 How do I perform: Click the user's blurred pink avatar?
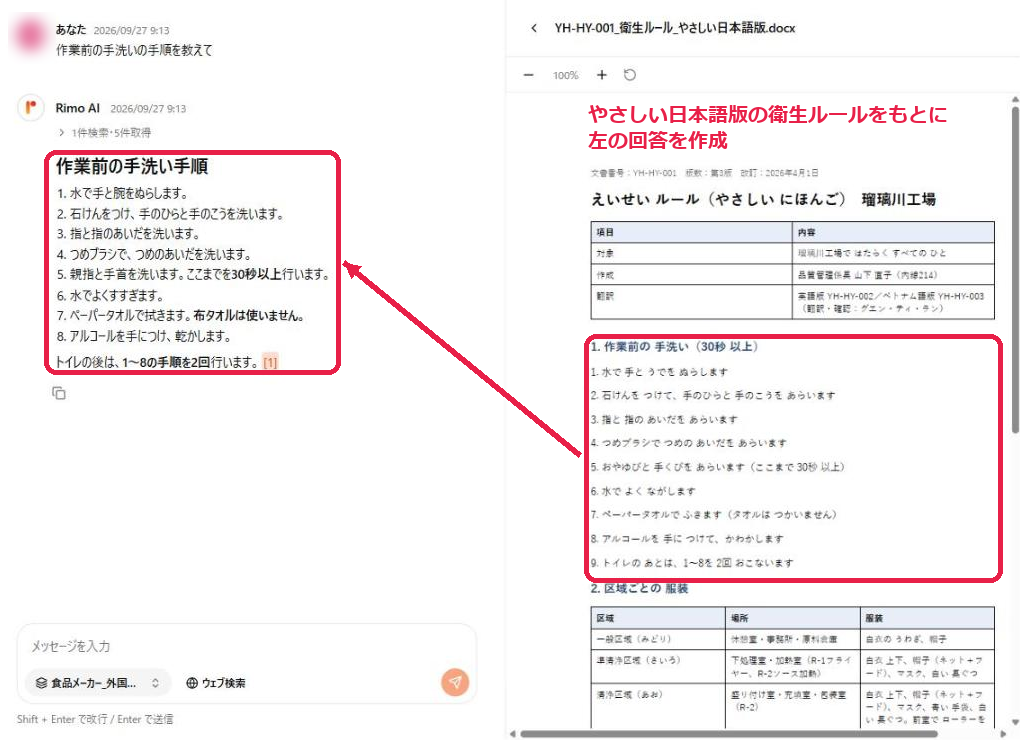tap(30, 34)
